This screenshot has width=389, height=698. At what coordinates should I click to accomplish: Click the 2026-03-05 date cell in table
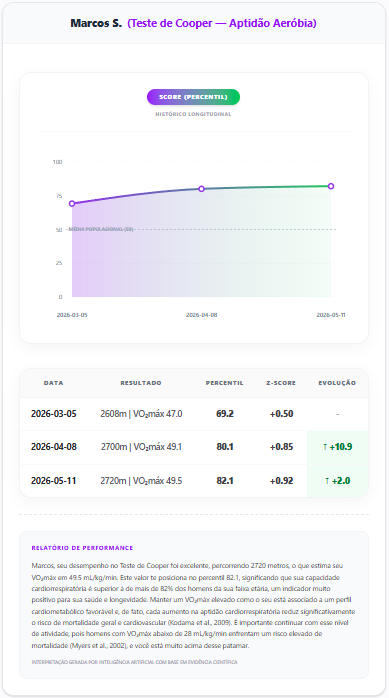(x=53, y=414)
